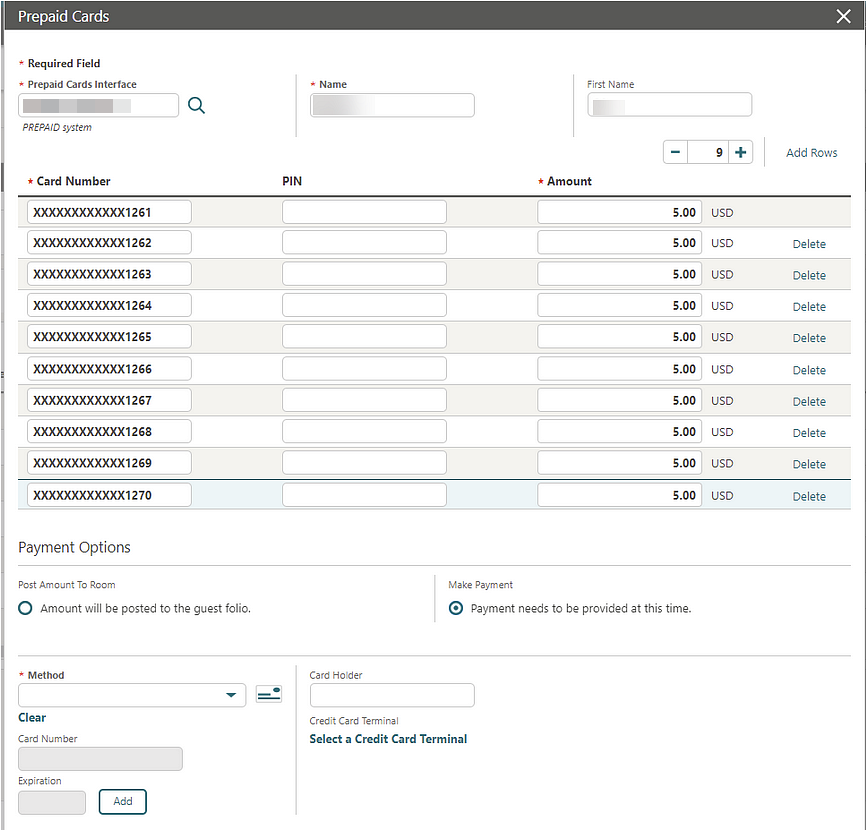Click the Card Number column header
Image resolution: width=866 pixels, height=830 pixels.
(x=73, y=181)
